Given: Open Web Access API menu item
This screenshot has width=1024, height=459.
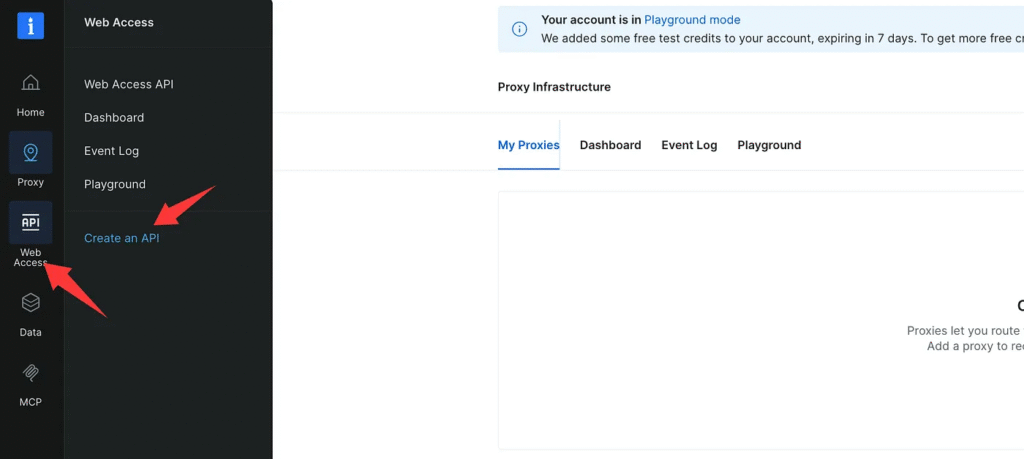Looking at the screenshot, I should pyautogui.click(x=128, y=84).
